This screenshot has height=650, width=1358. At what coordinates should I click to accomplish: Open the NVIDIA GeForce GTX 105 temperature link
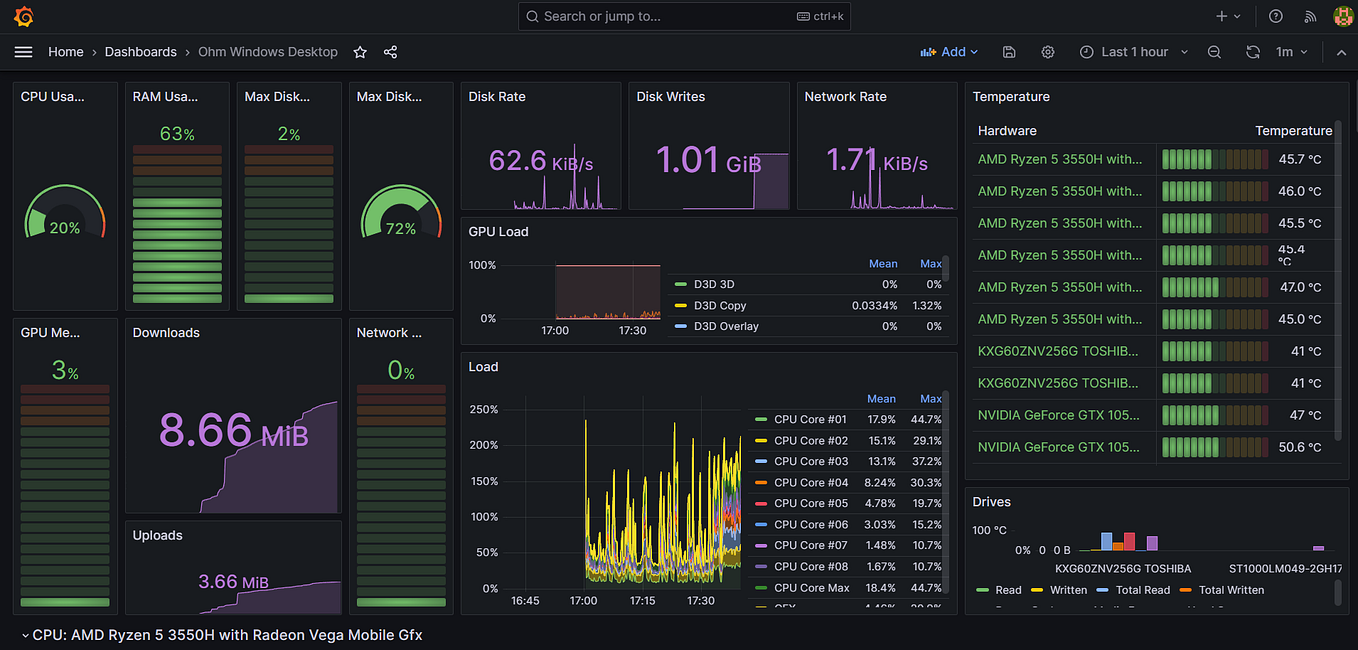point(1060,415)
